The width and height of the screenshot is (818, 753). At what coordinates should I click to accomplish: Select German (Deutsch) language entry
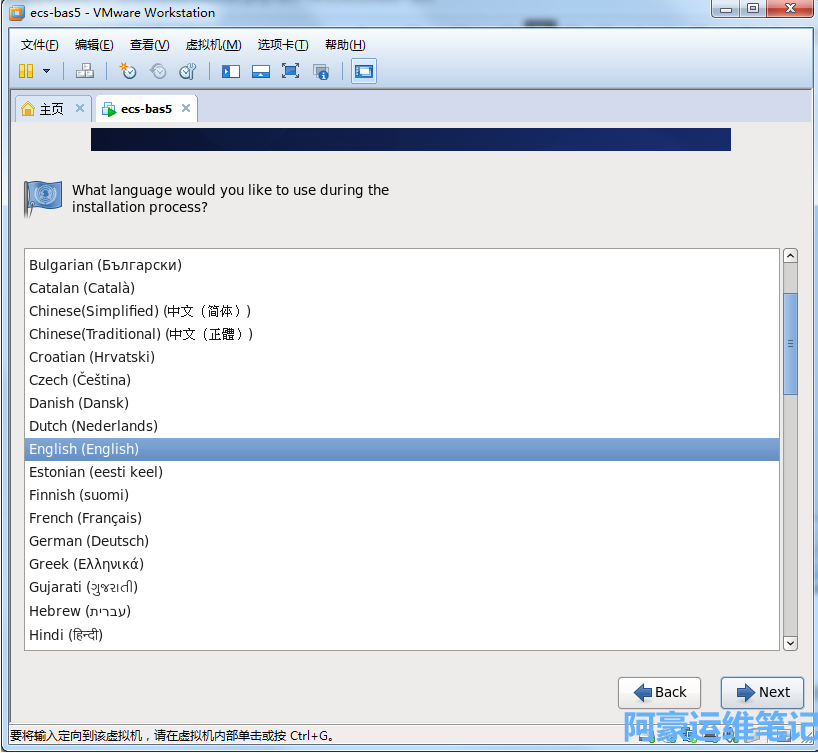(89, 541)
